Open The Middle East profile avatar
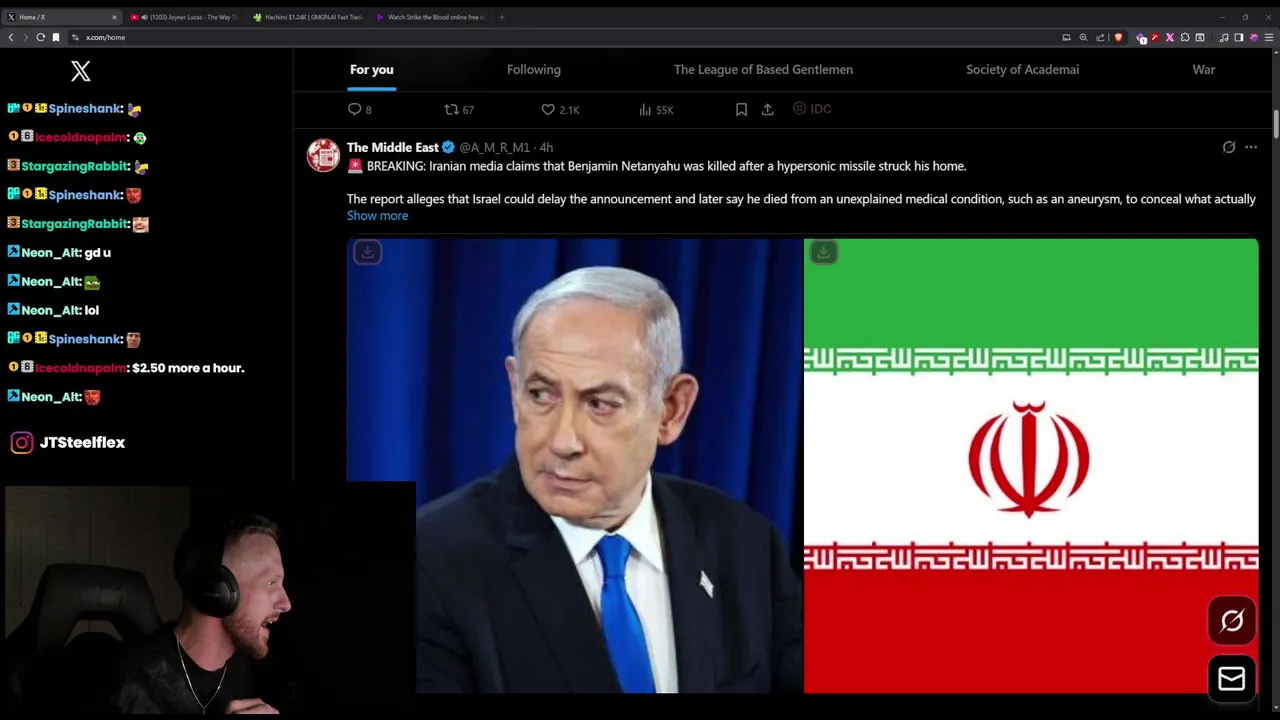This screenshot has height=720, width=1280. (x=323, y=155)
